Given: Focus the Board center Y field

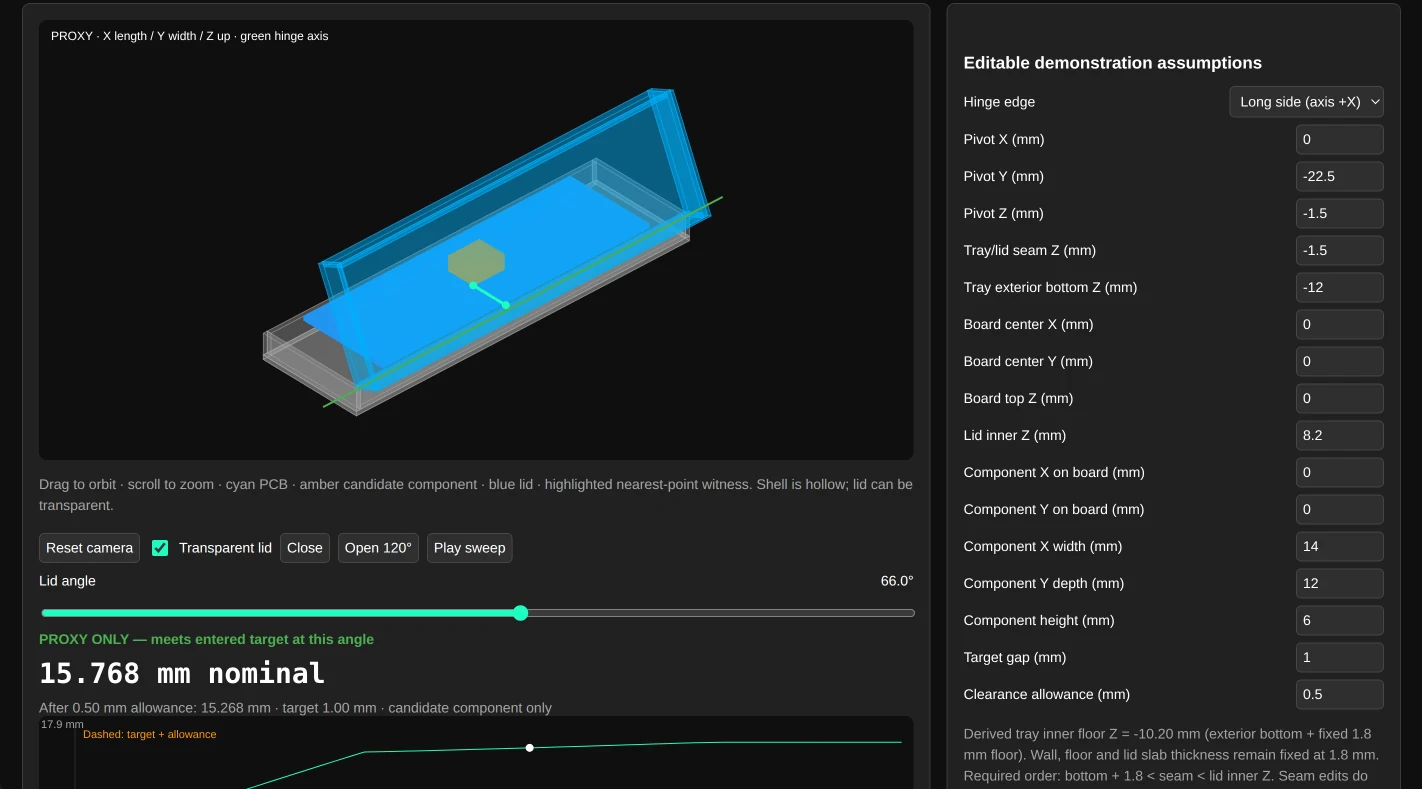Looking at the screenshot, I should point(1339,361).
